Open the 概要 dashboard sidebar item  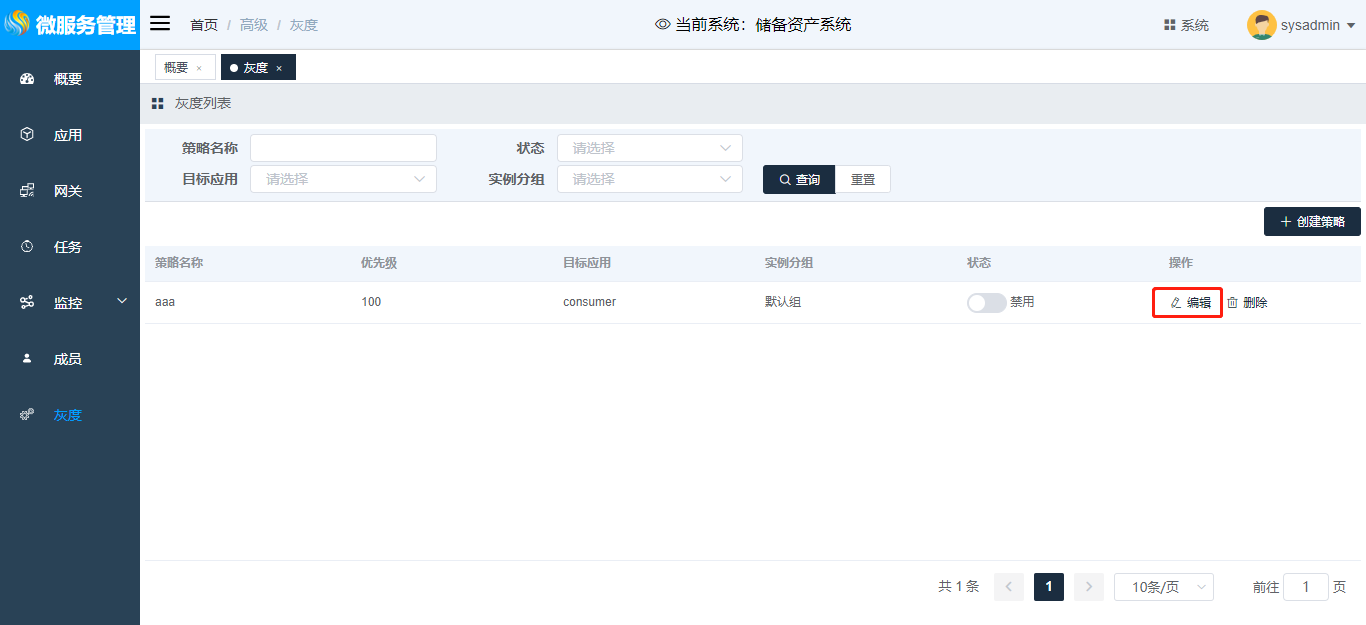(67, 79)
